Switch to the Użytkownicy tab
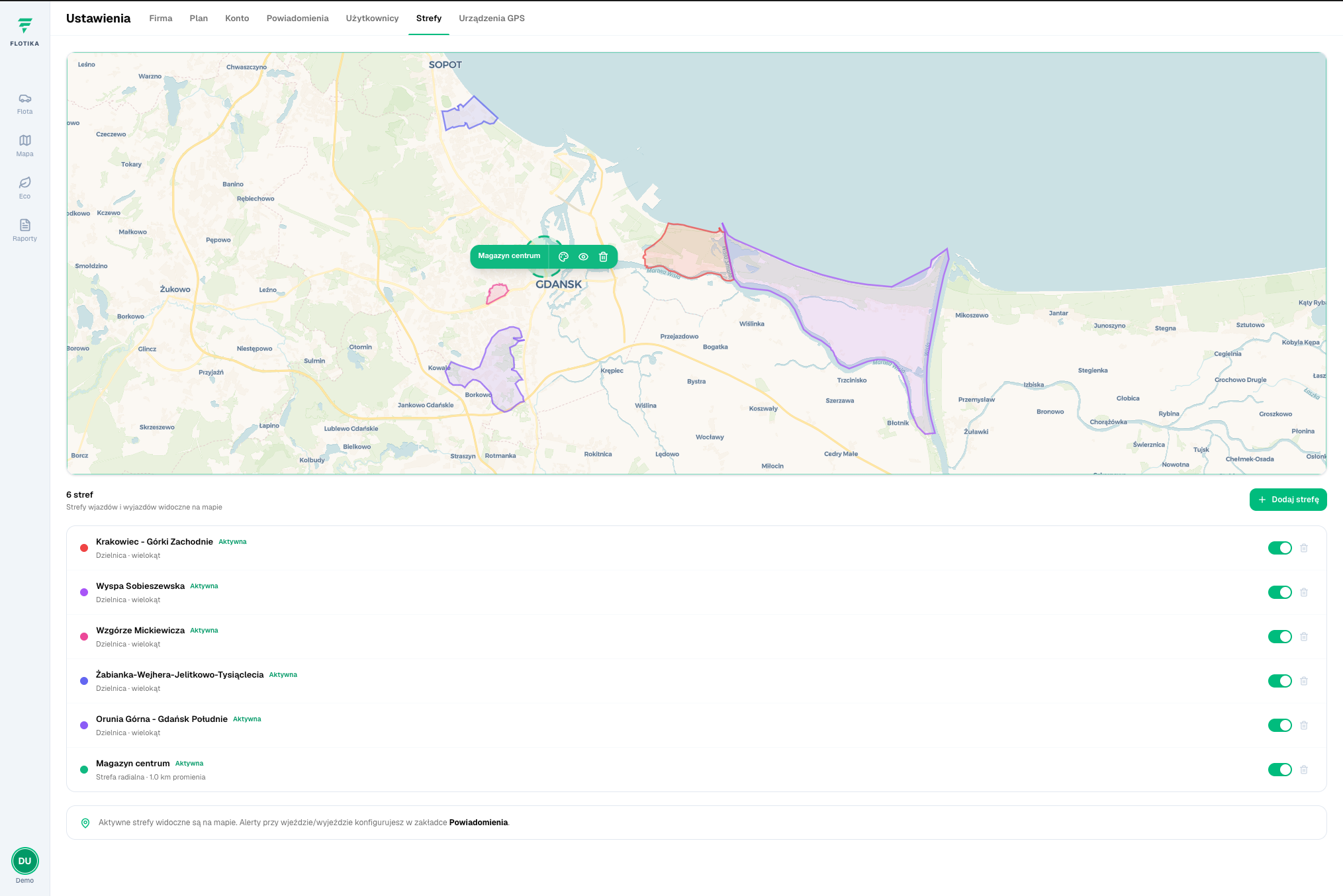The width and height of the screenshot is (1343, 896). pos(372,19)
